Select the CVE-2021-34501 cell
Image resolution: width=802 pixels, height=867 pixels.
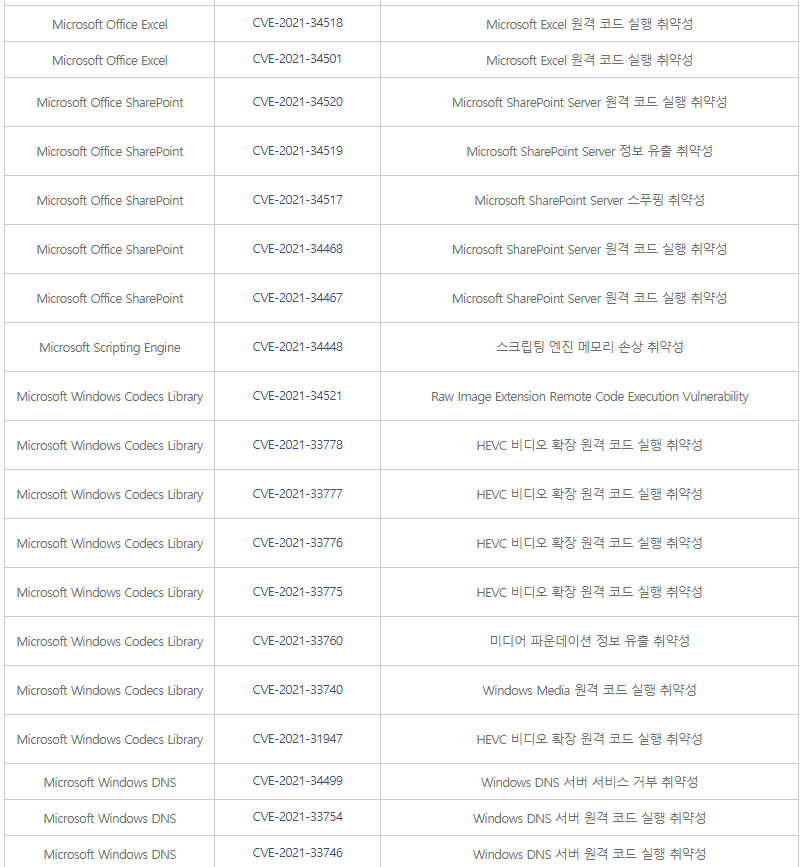[297, 59]
